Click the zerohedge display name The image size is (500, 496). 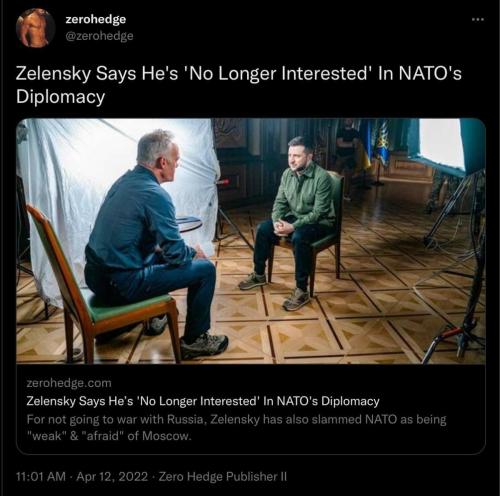coord(96,20)
